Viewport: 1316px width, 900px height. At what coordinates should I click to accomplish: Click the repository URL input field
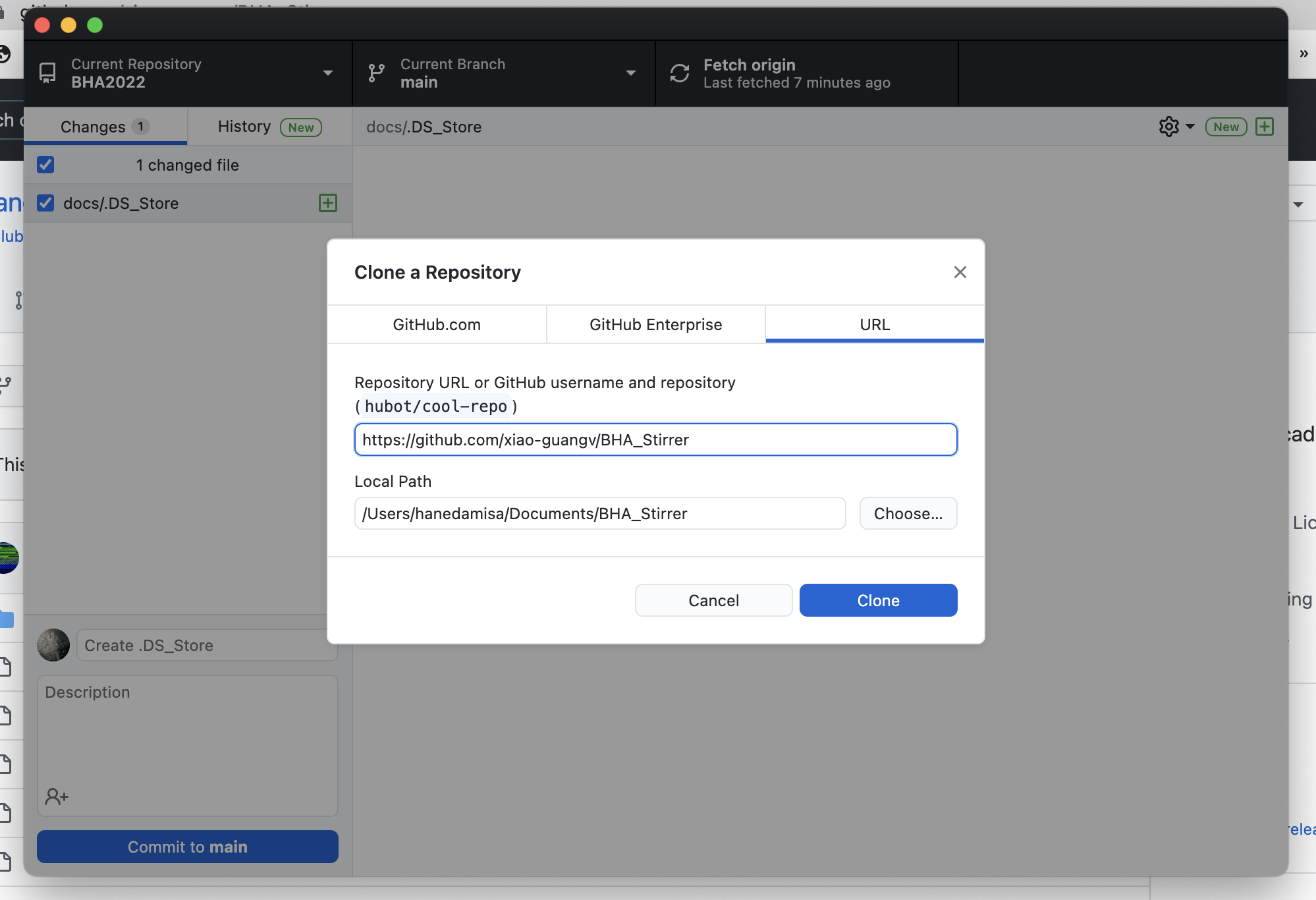pyautogui.click(x=656, y=439)
